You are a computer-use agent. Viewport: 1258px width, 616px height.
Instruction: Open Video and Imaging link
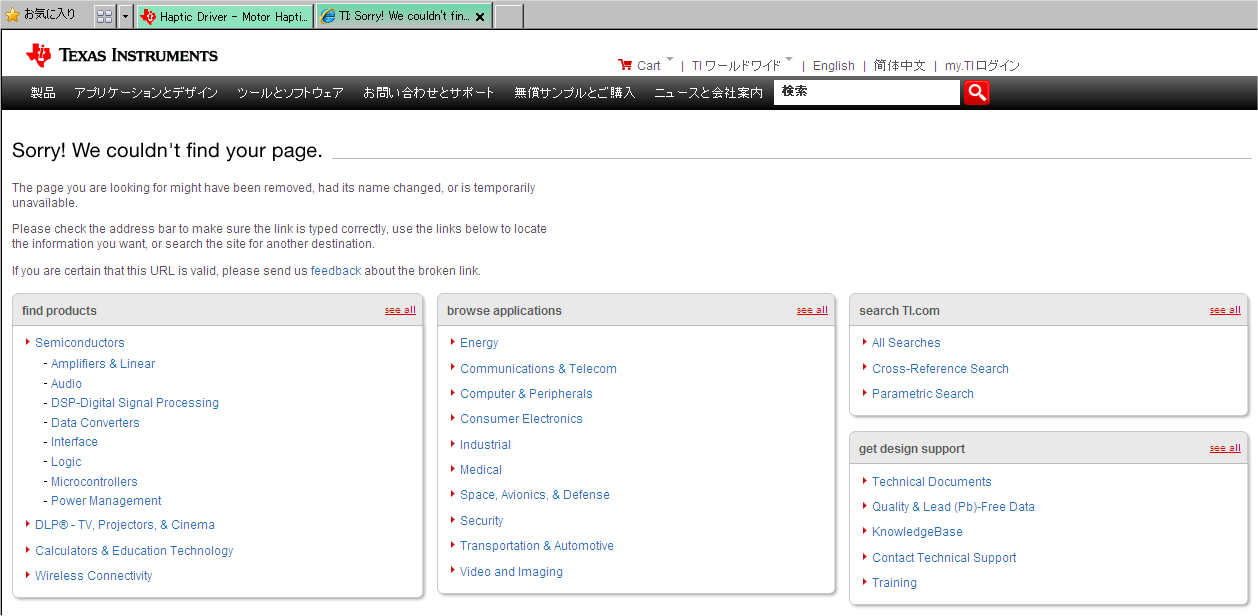511,572
